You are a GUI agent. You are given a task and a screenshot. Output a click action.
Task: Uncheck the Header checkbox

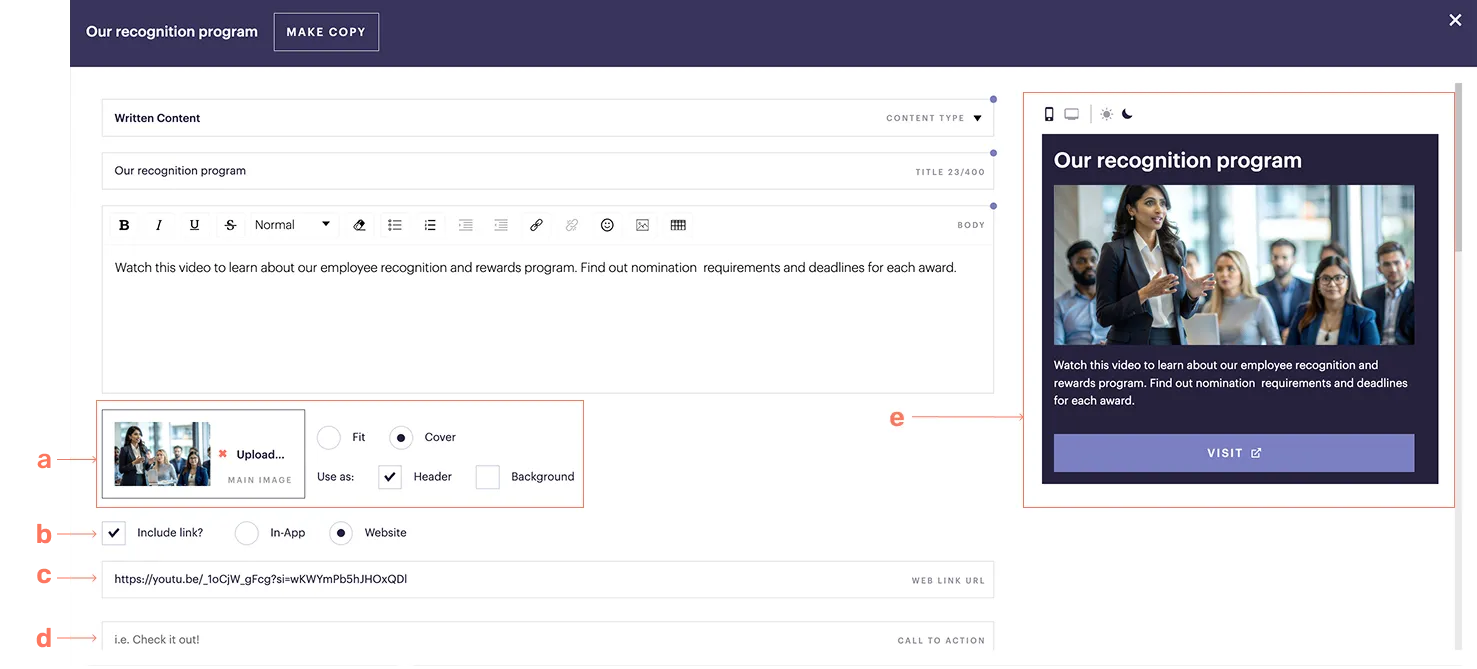click(x=390, y=477)
